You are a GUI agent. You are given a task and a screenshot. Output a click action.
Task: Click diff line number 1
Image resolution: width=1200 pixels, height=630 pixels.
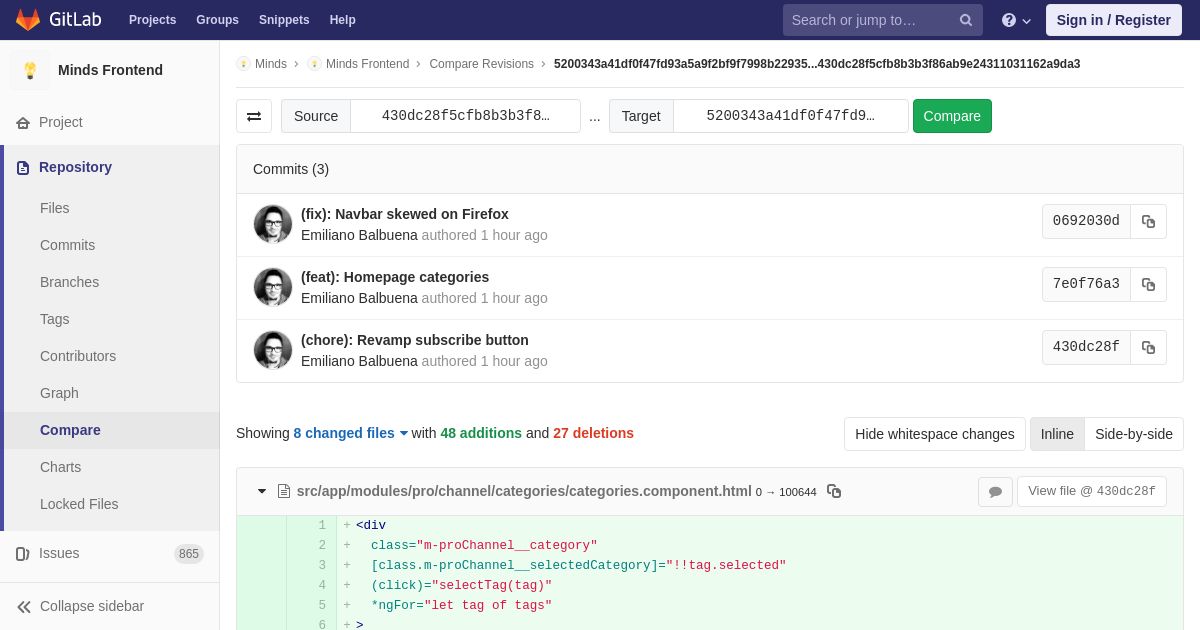[x=322, y=525]
